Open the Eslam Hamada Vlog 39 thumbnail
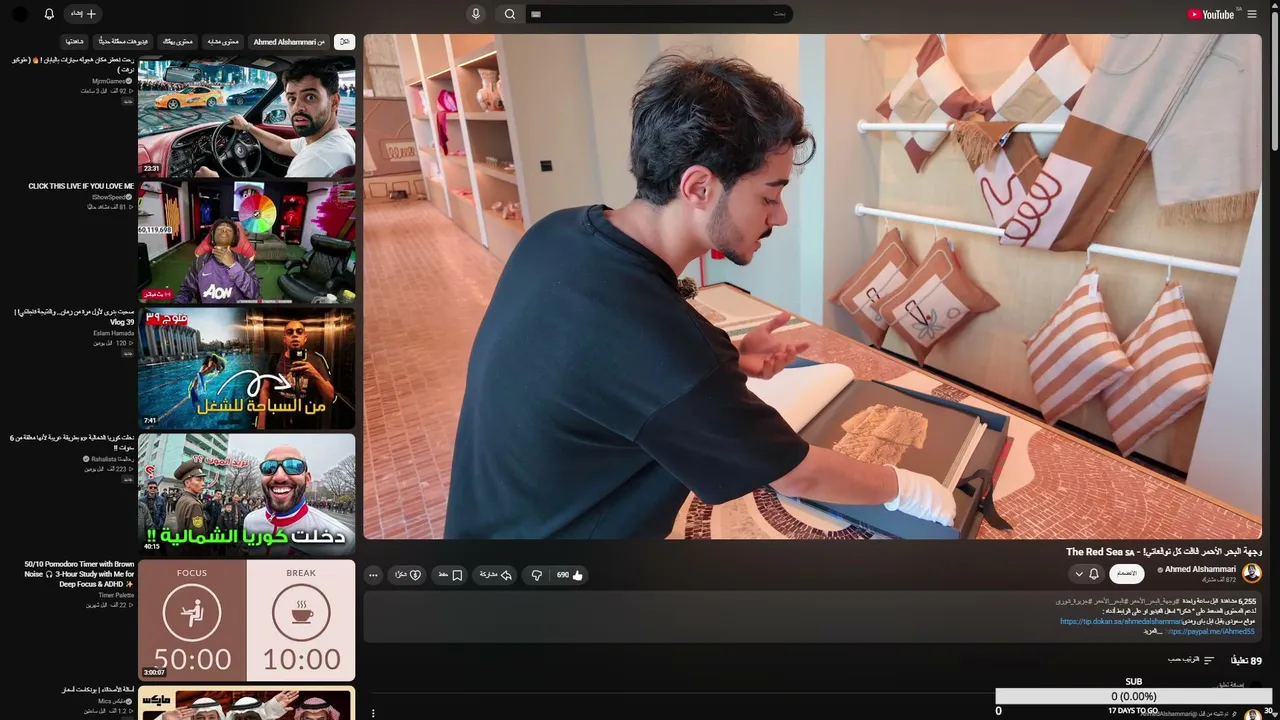1280x720 pixels. coord(246,368)
